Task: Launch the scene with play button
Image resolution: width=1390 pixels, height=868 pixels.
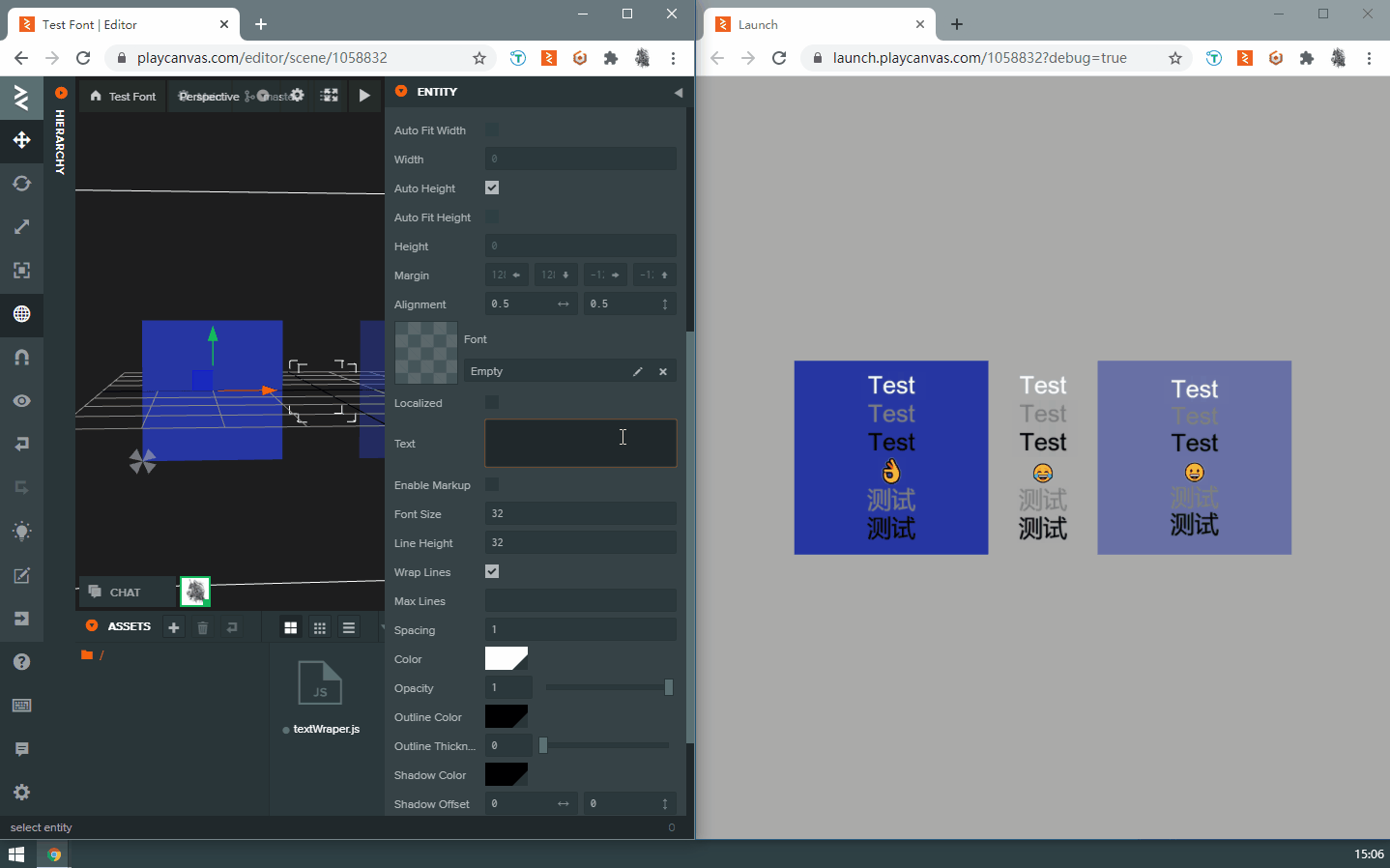Action: [364, 96]
